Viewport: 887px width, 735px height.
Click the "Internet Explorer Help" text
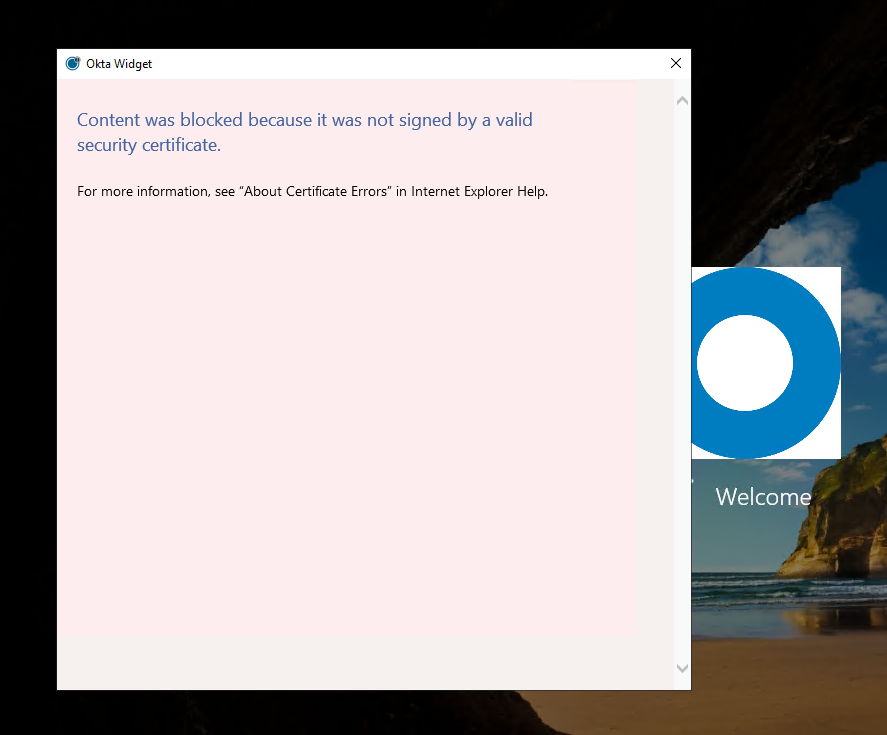(x=479, y=191)
